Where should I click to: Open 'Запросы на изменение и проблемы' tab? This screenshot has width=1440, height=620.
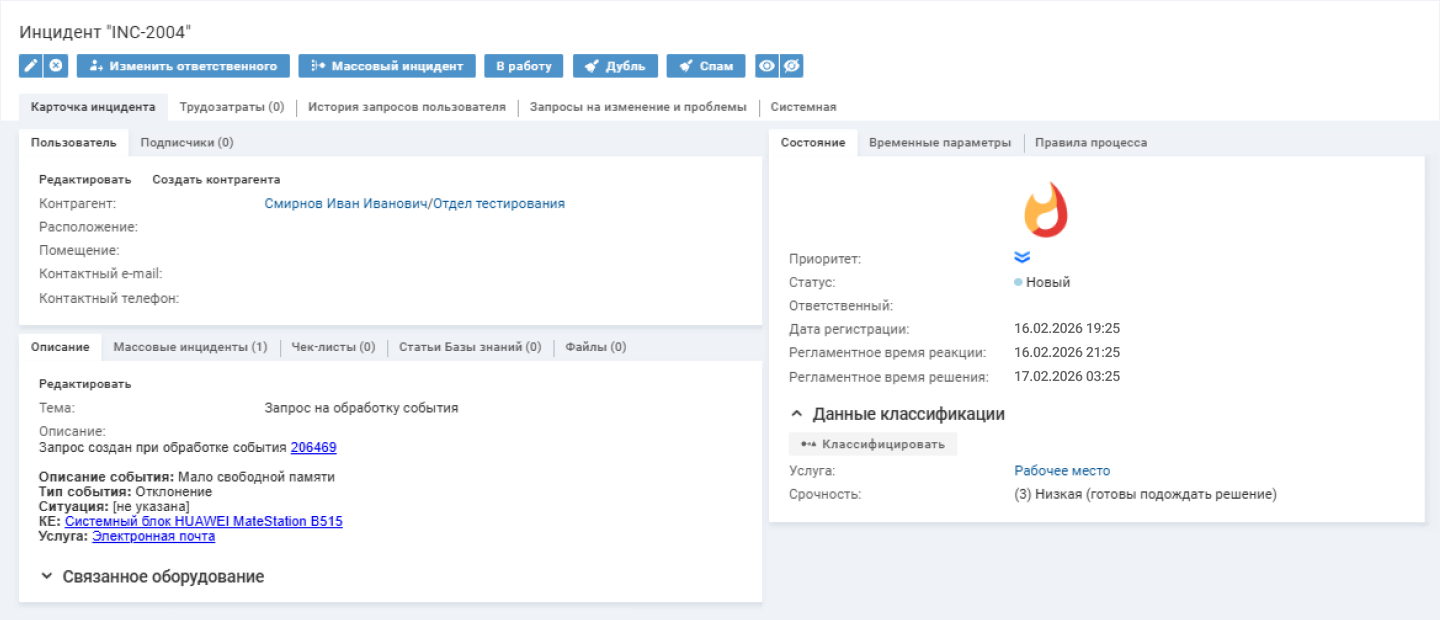[x=638, y=107]
